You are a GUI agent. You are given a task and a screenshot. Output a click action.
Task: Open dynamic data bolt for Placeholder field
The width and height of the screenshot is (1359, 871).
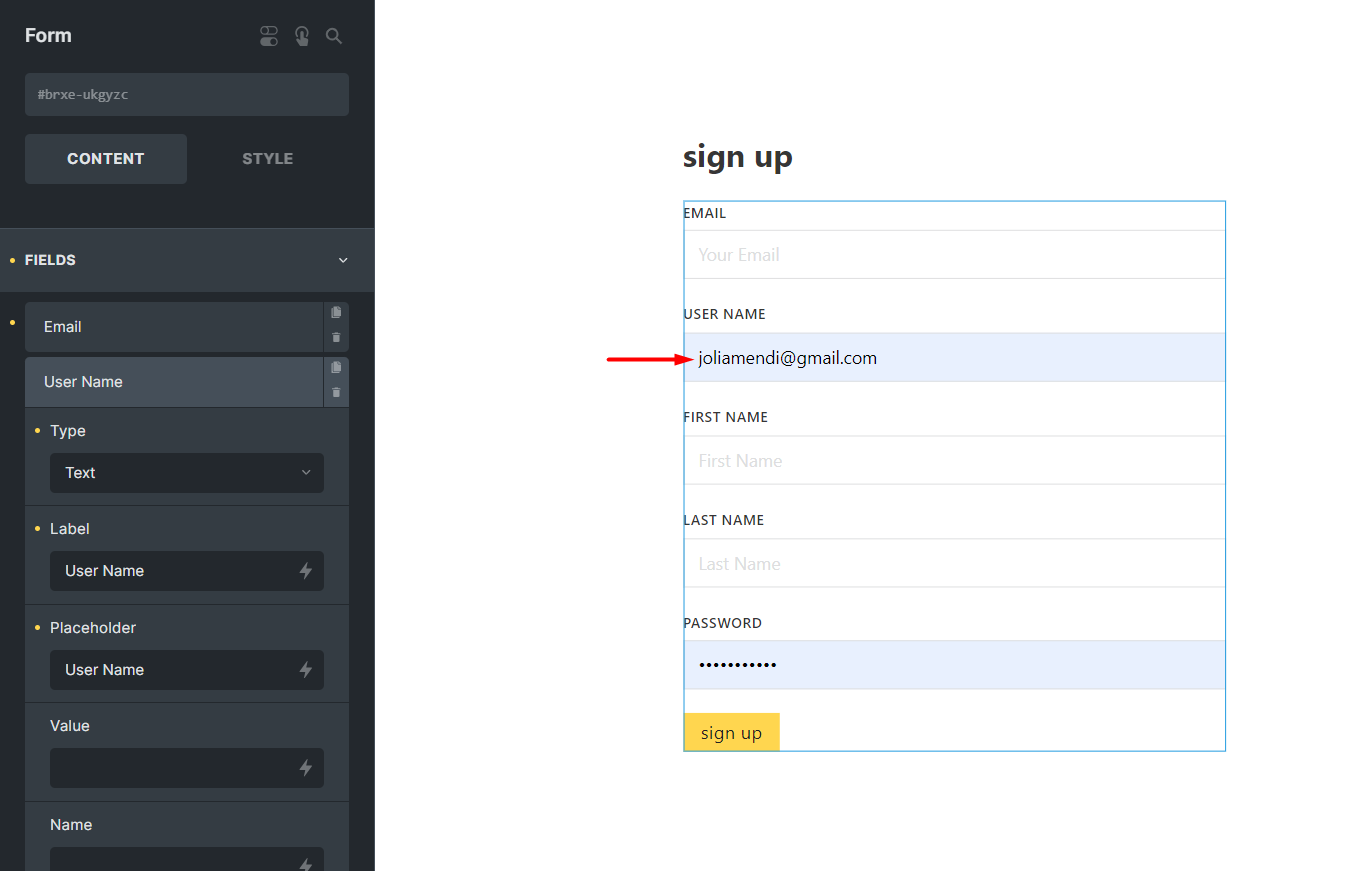coord(306,670)
